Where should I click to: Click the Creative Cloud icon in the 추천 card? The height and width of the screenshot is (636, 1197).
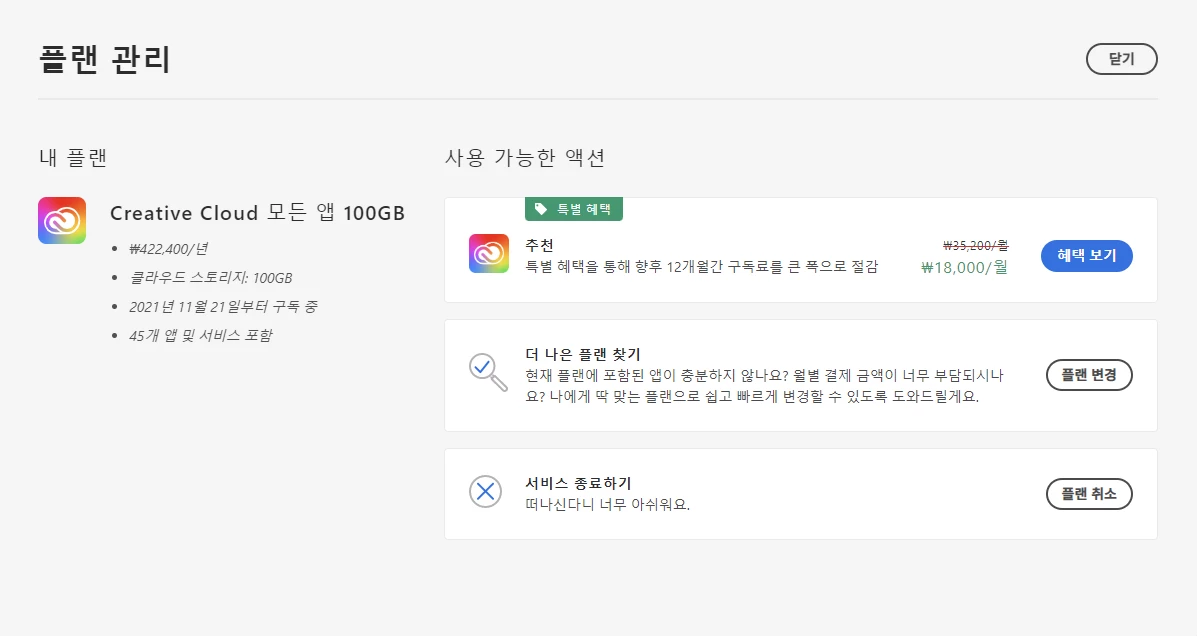(489, 253)
